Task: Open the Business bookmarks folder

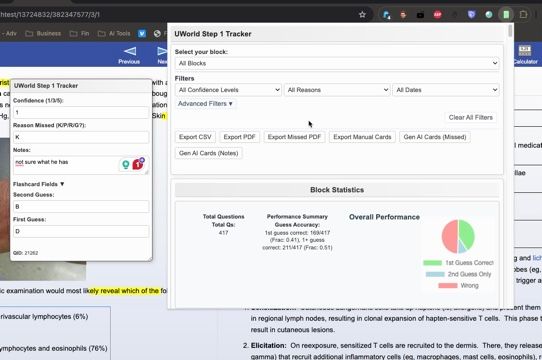Action: (x=44, y=34)
